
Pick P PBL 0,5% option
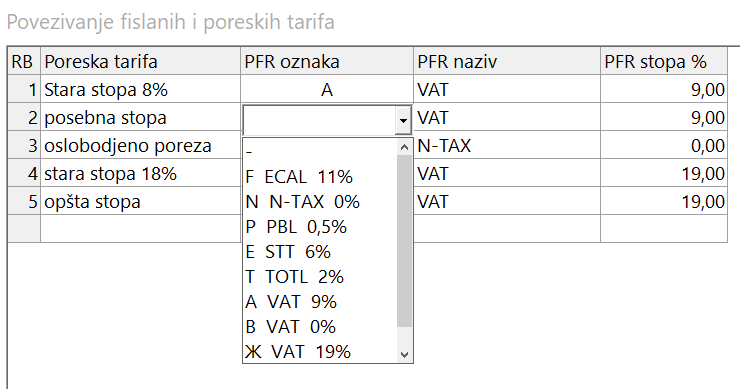point(321,227)
